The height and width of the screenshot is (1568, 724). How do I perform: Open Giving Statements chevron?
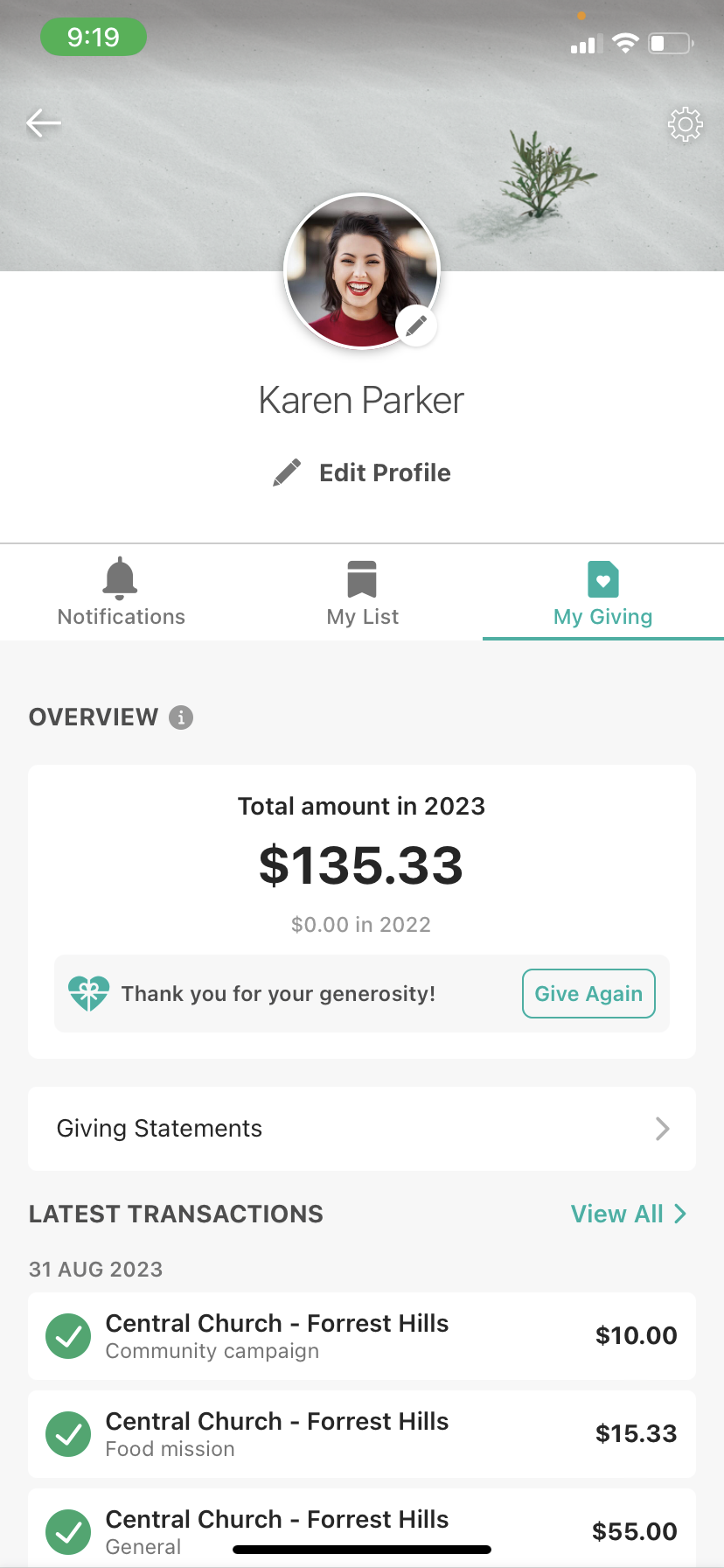pyautogui.click(x=662, y=1129)
